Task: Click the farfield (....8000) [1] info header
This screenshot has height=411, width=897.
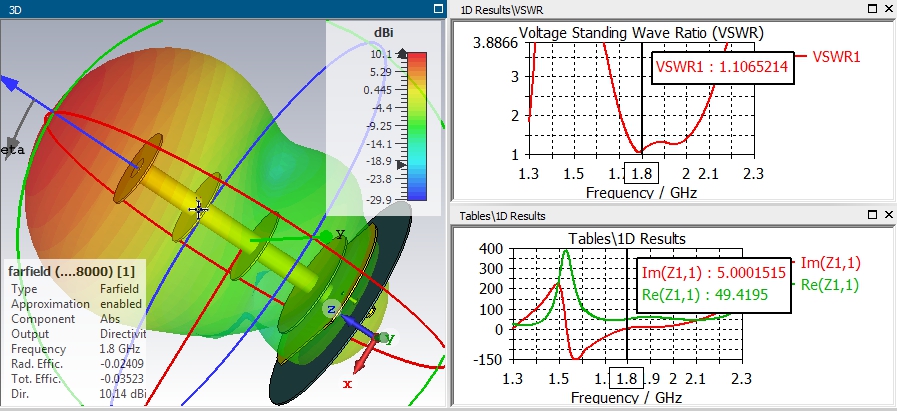Action: [71, 270]
